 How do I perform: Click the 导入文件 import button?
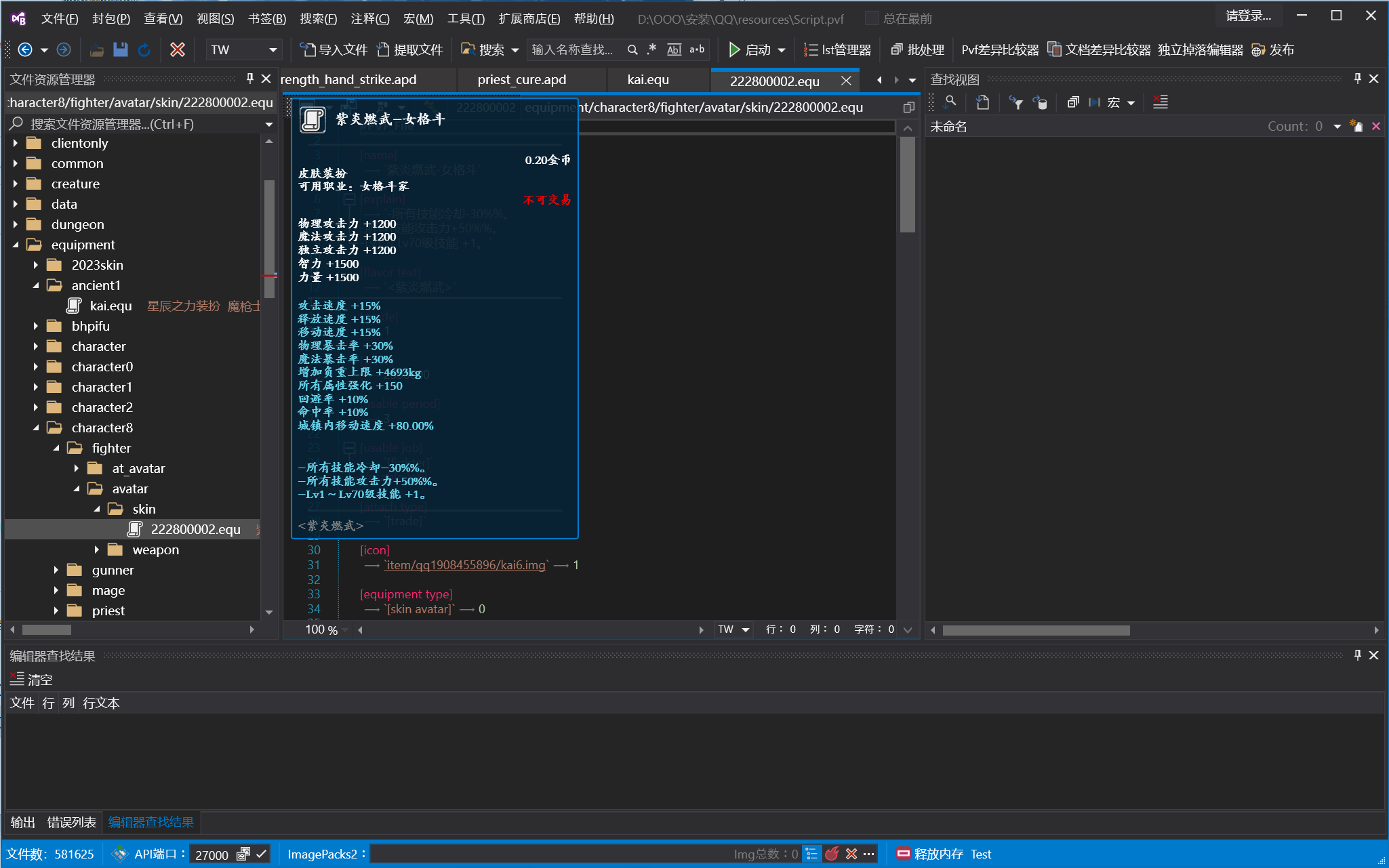(x=334, y=49)
